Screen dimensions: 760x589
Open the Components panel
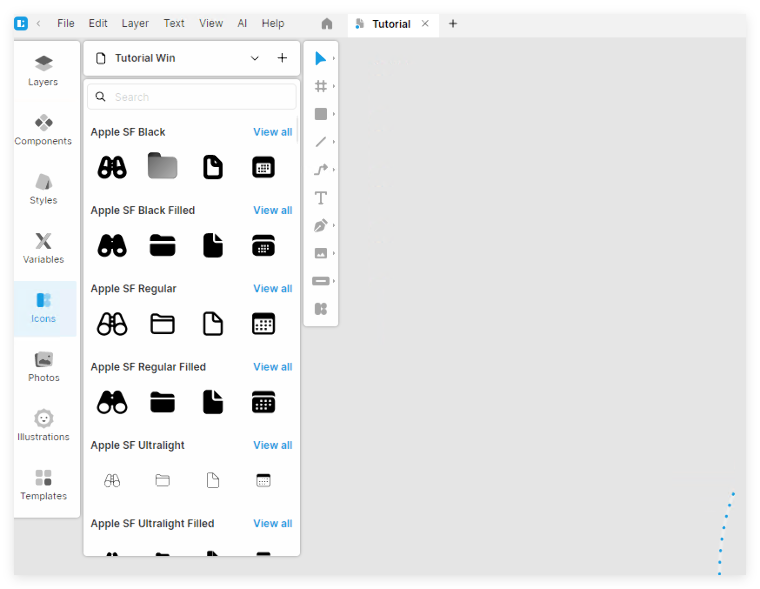pos(43,130)
